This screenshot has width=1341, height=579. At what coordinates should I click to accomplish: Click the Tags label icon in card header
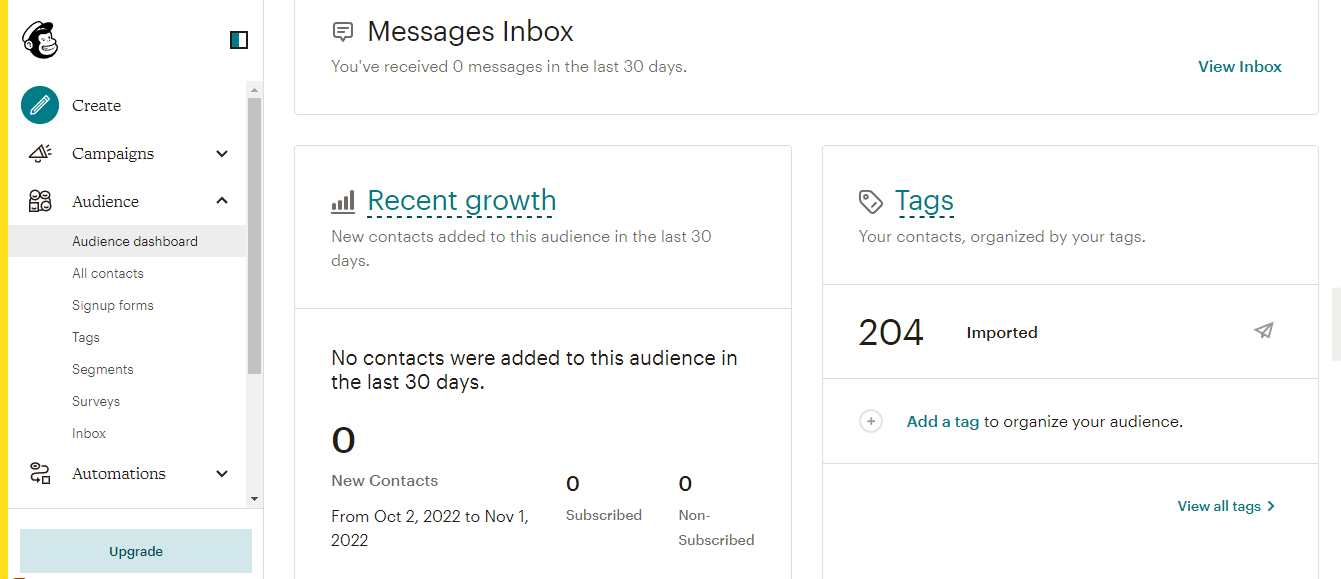point(870,201)
